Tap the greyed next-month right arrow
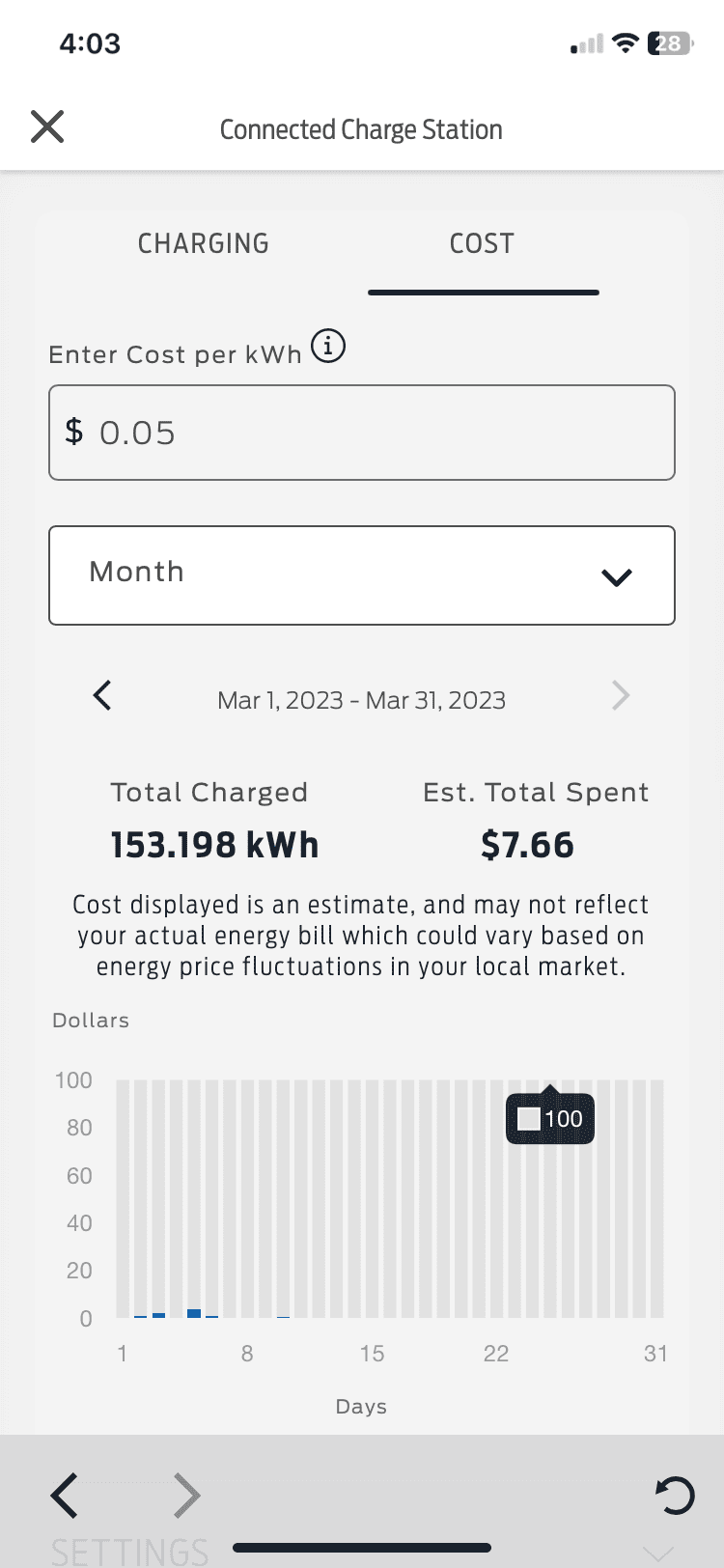Screen dimensions: 724x1568 tap(621, 695)
